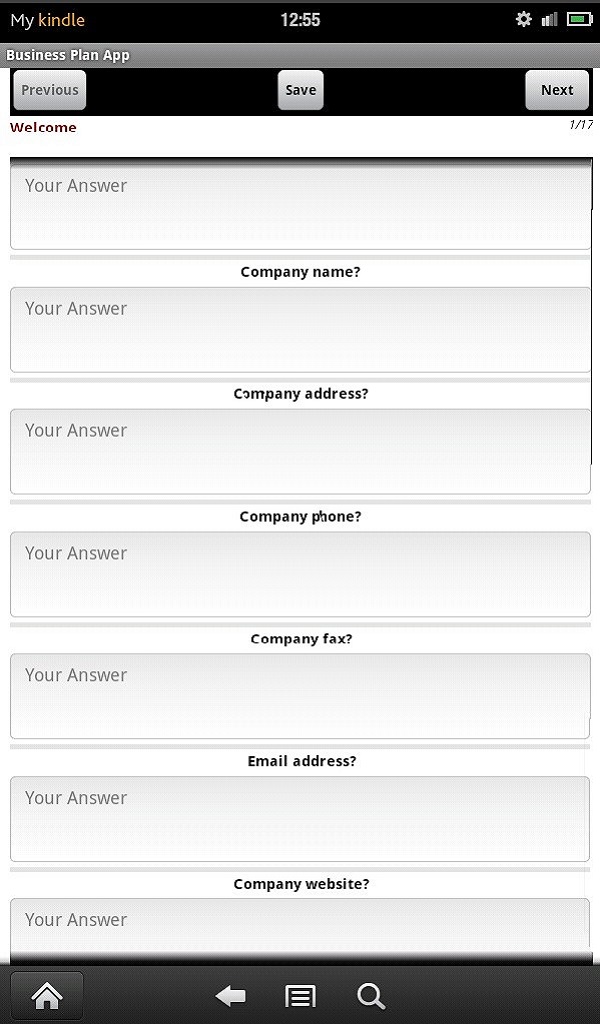Select field below Company address

coord(300,451)
